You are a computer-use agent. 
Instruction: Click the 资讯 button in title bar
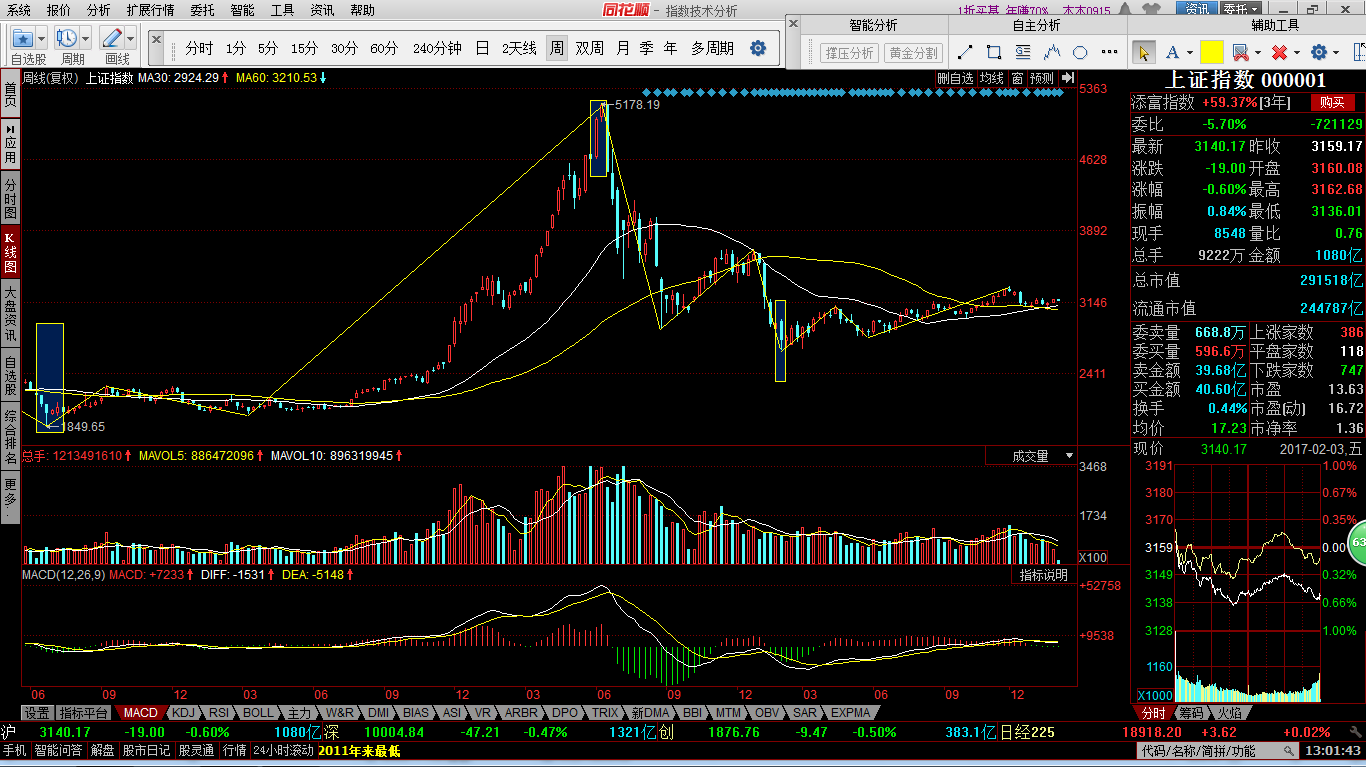[1196, 10]
